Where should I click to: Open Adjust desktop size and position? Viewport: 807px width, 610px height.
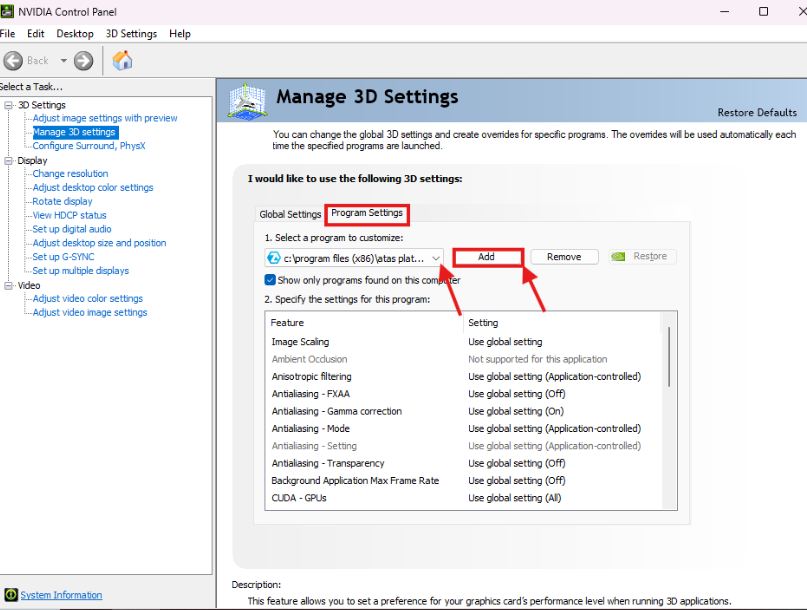click(x=99, y=243)
